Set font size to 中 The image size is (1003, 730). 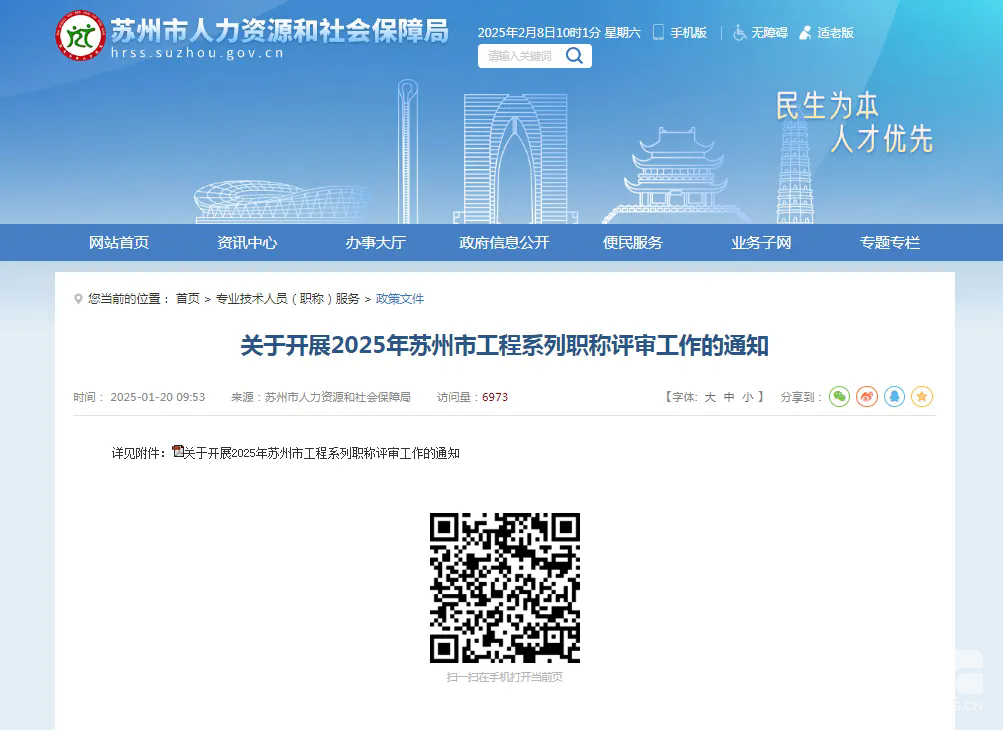(x=729, y=397)
